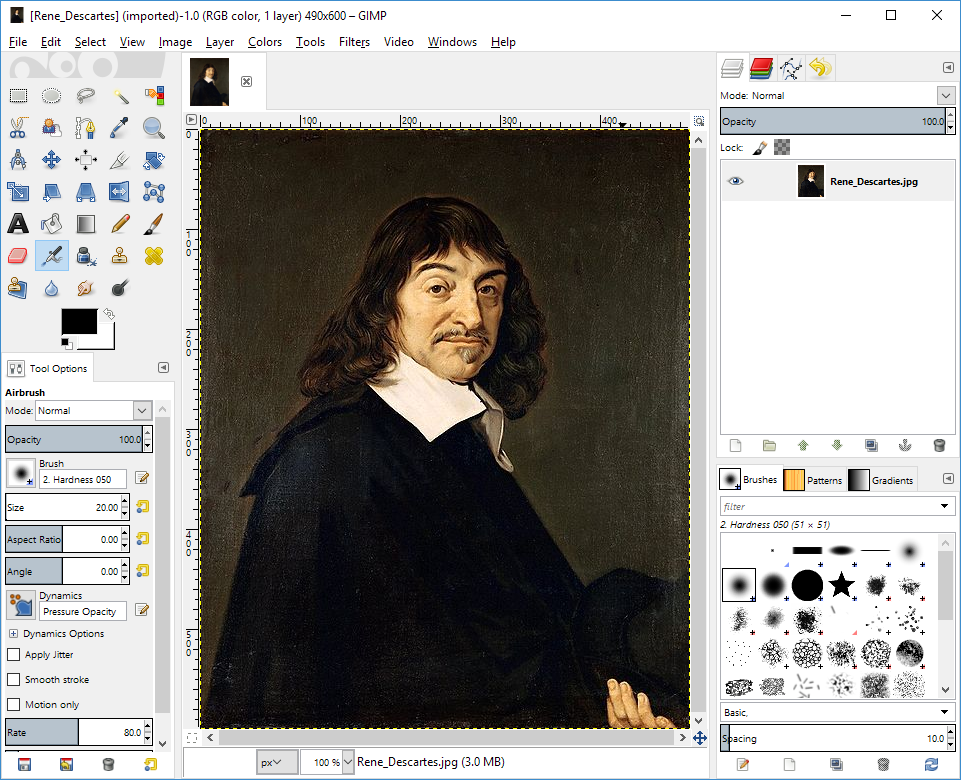Select the Rectangle Select tool
This screenshot has width=961, height=780.
click(x=18, y=96)
